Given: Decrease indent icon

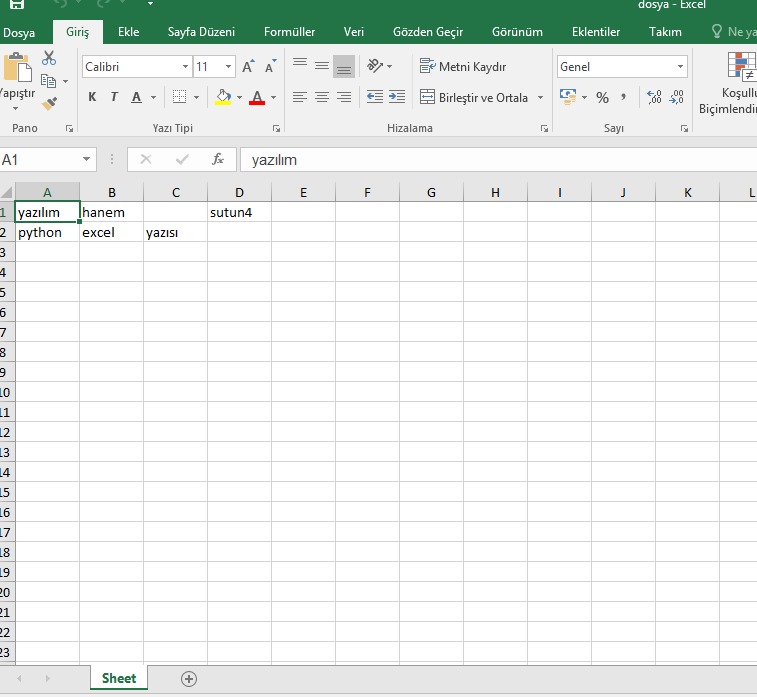Looking at the screenshot, I should (375, 97).
